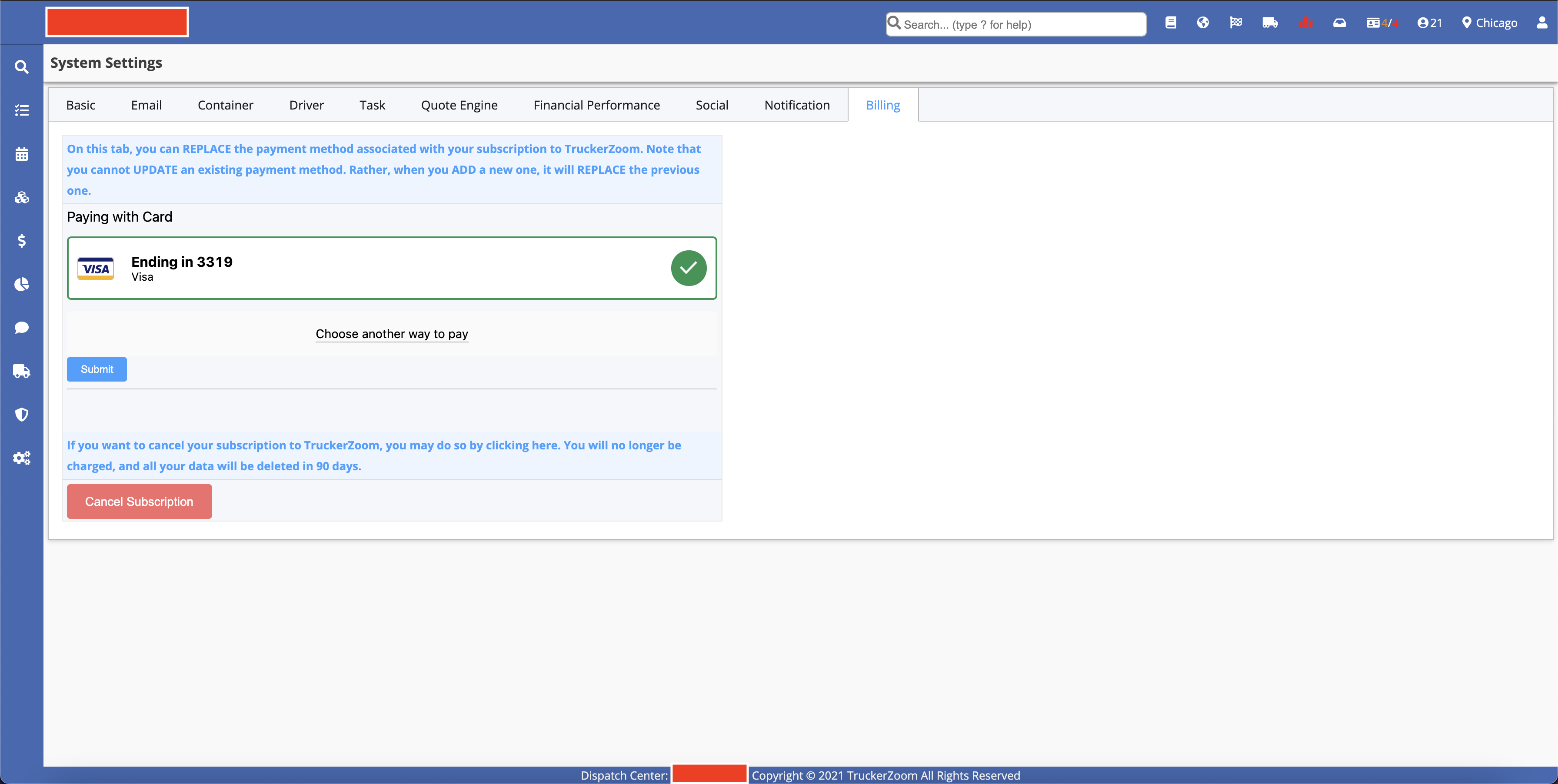This screenshot has height=784, width=1558.
Task: Click the search input field
Action: click(1021, 25)
